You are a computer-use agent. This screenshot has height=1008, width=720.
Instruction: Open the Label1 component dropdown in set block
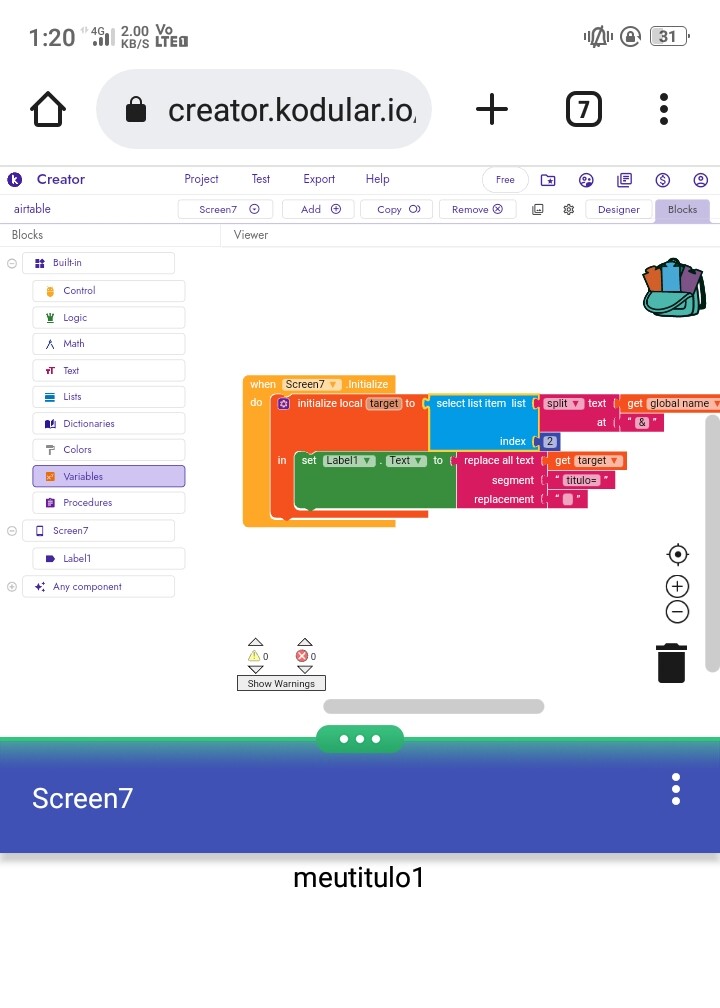pos(349,461)
